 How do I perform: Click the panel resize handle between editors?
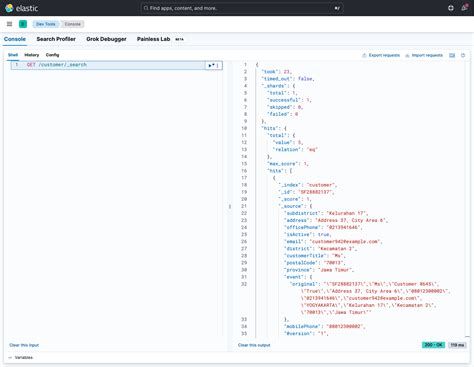pyautogui.click(x=230, y=206)
